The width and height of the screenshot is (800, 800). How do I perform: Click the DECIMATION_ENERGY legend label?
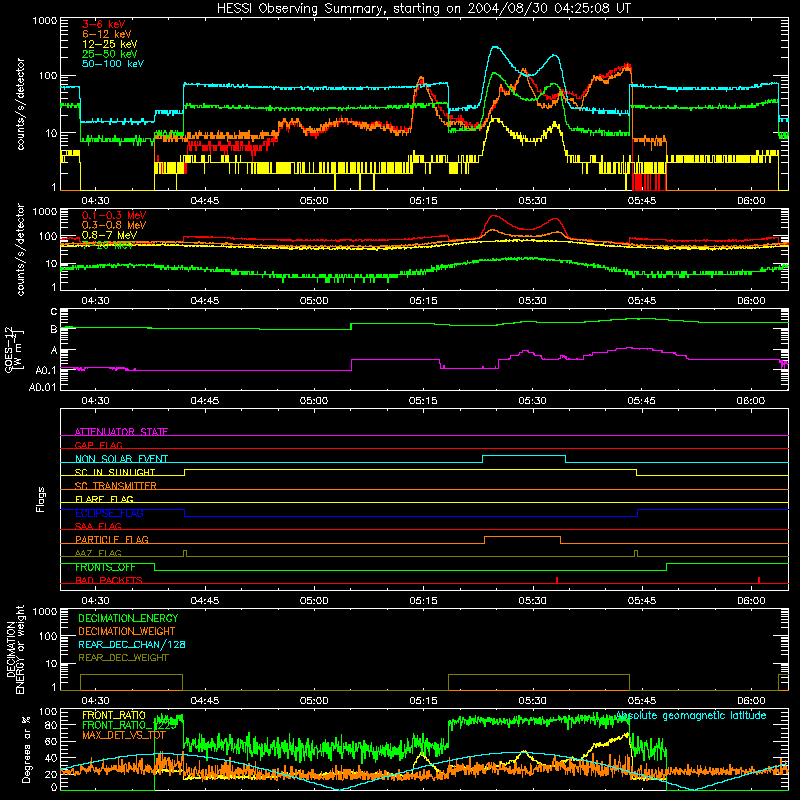(128, 618)
